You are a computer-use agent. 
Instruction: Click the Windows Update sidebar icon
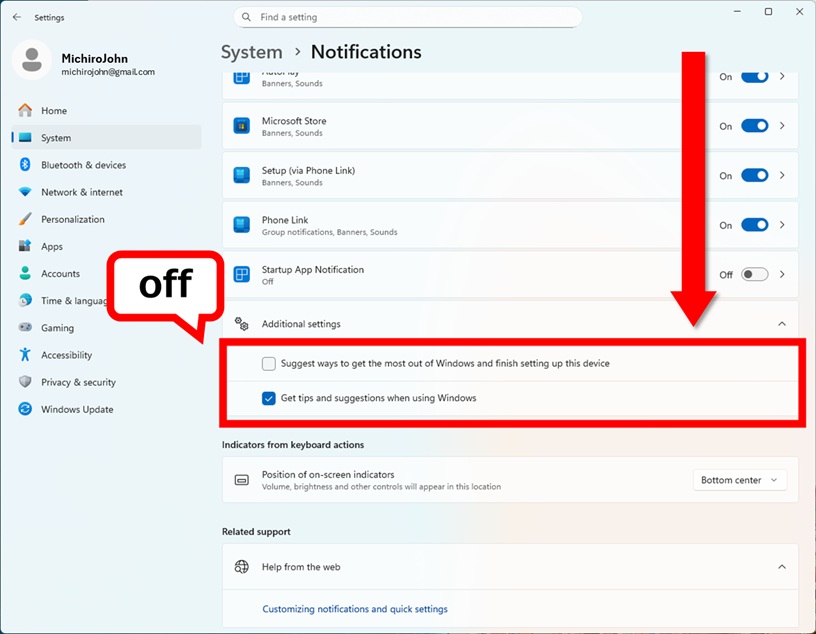click(25, 409)
